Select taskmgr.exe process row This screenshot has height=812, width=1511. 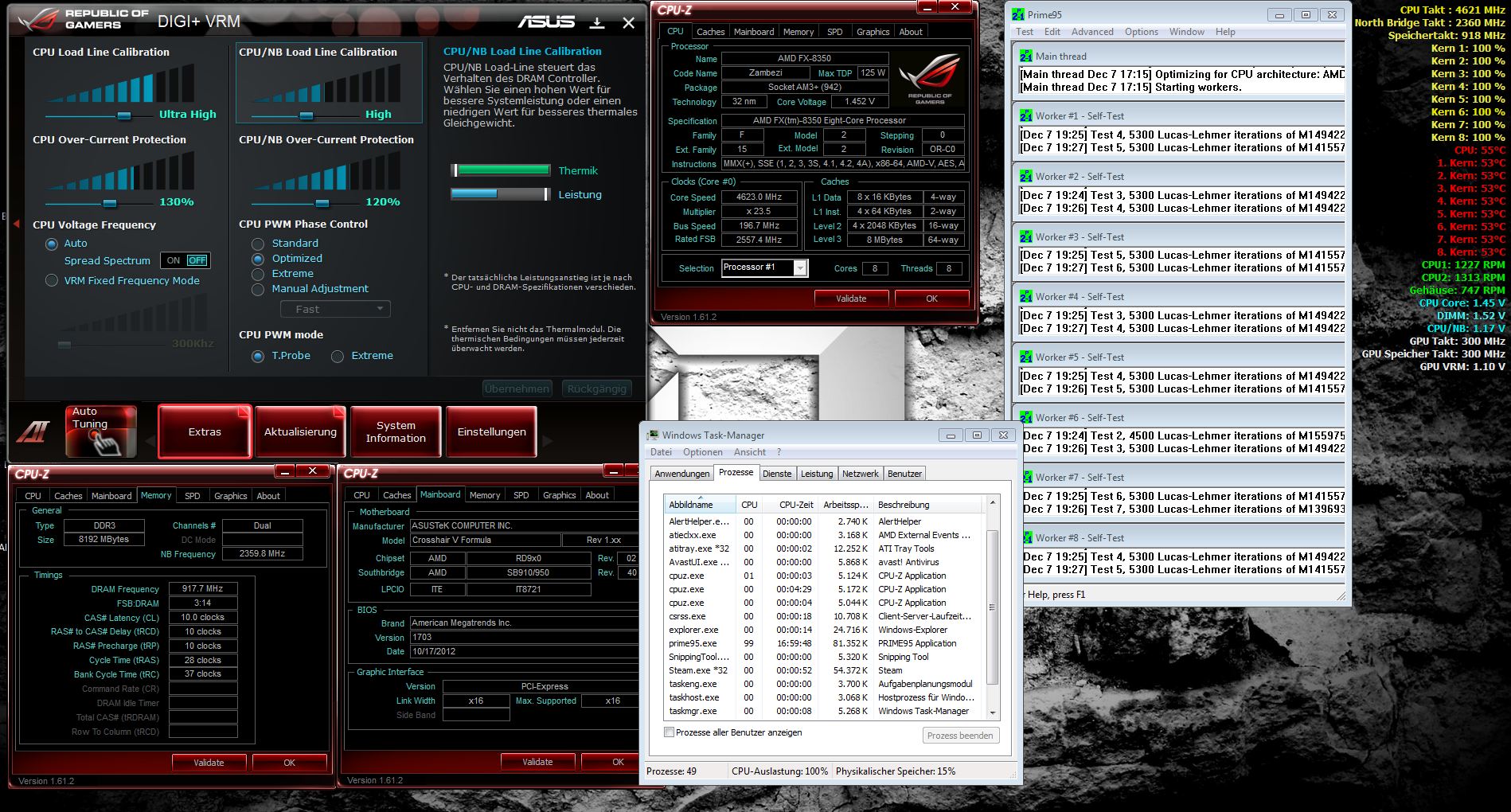[824, 711]
